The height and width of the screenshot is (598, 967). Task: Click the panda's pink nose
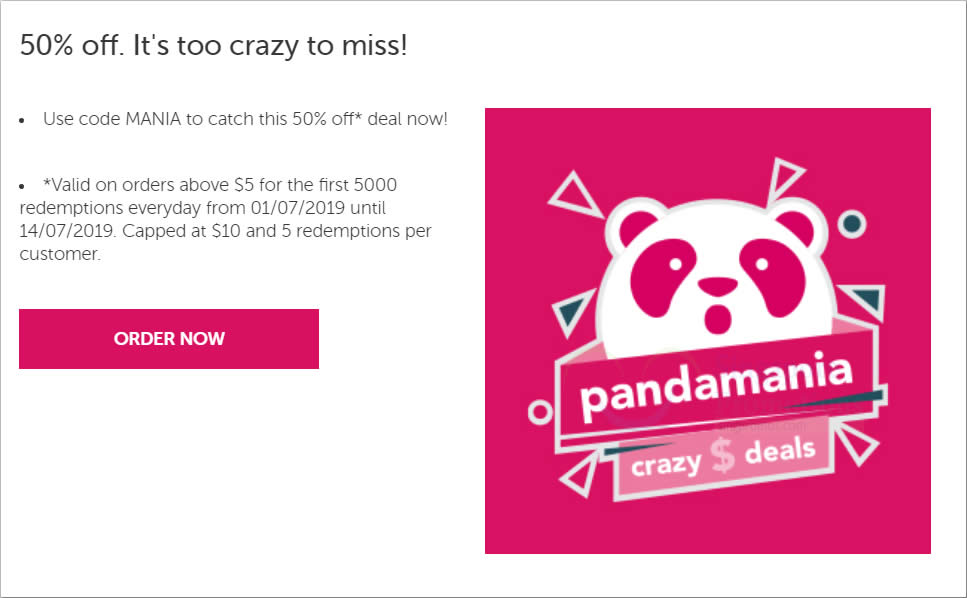point(717,286)
